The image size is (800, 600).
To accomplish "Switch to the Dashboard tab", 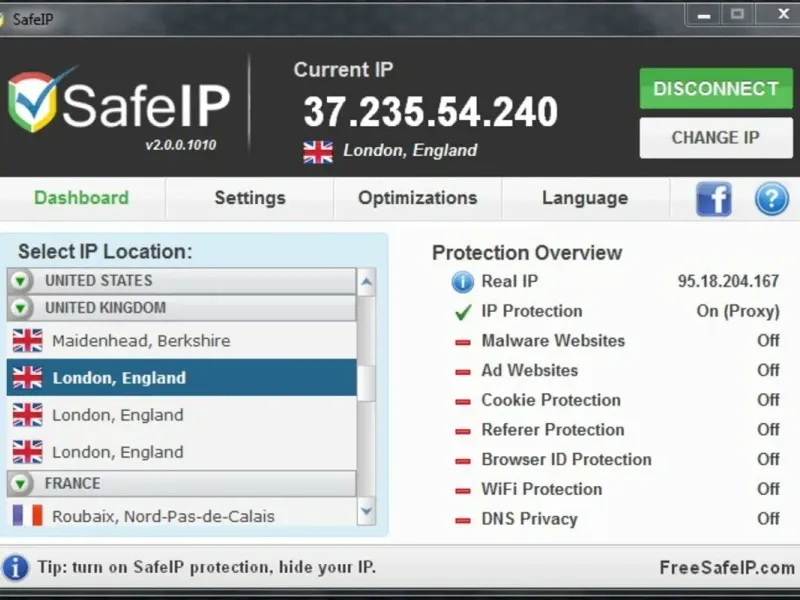I will click(x=82, y=198).
